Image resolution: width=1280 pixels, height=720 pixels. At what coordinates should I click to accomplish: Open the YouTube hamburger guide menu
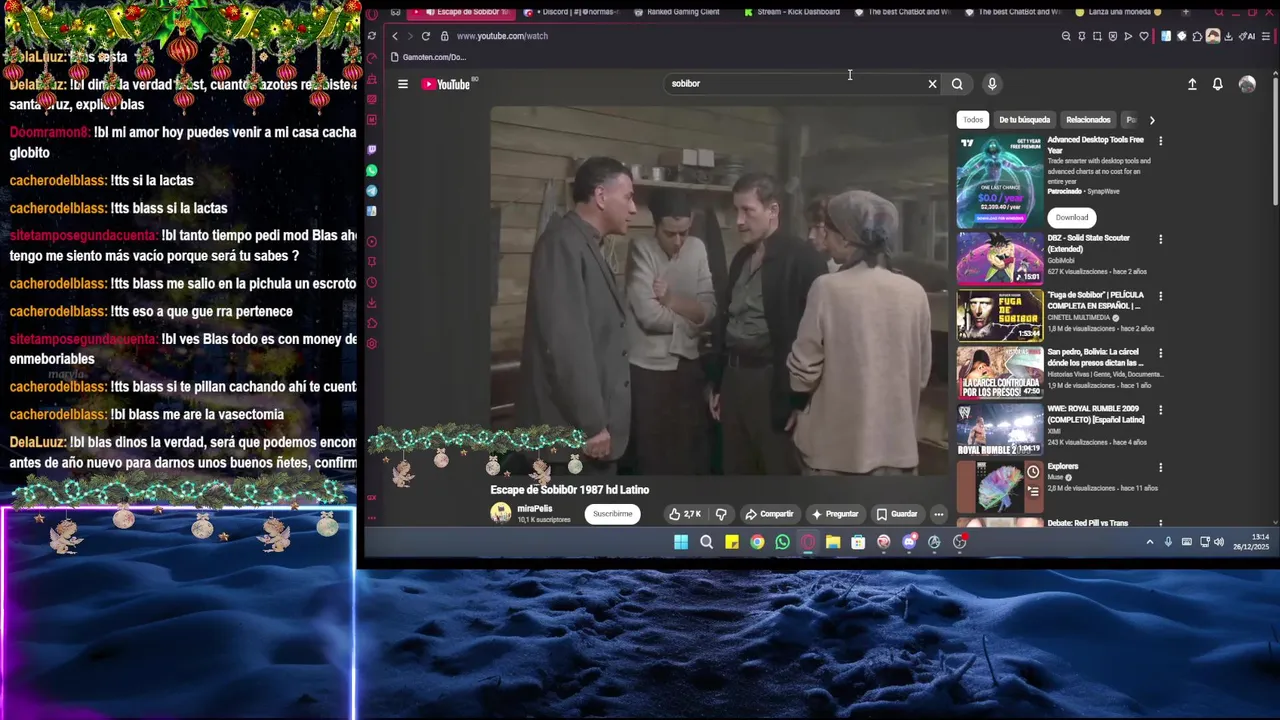[403, 84]
